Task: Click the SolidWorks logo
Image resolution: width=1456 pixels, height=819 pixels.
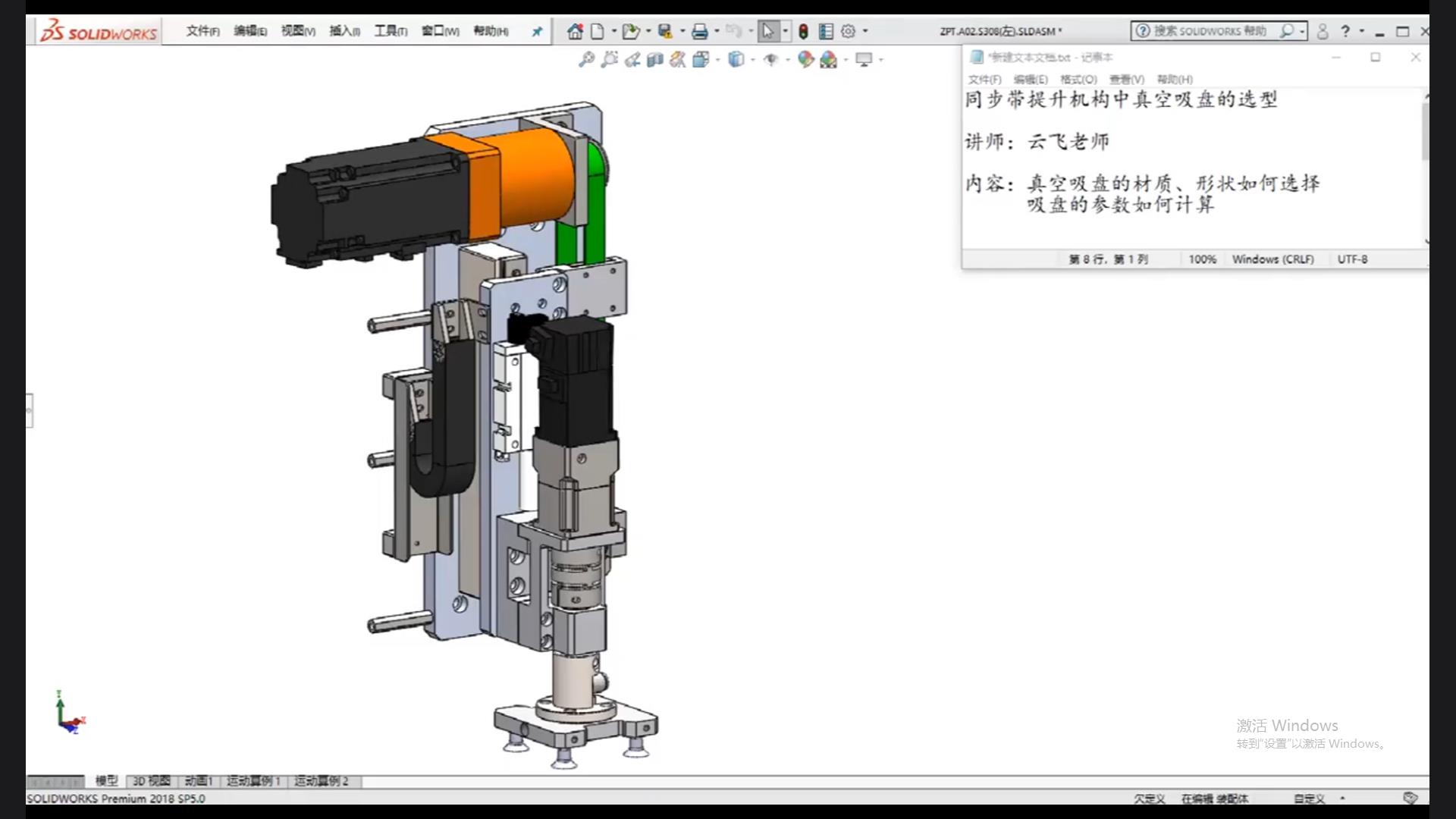Action: tap(99, 31)
